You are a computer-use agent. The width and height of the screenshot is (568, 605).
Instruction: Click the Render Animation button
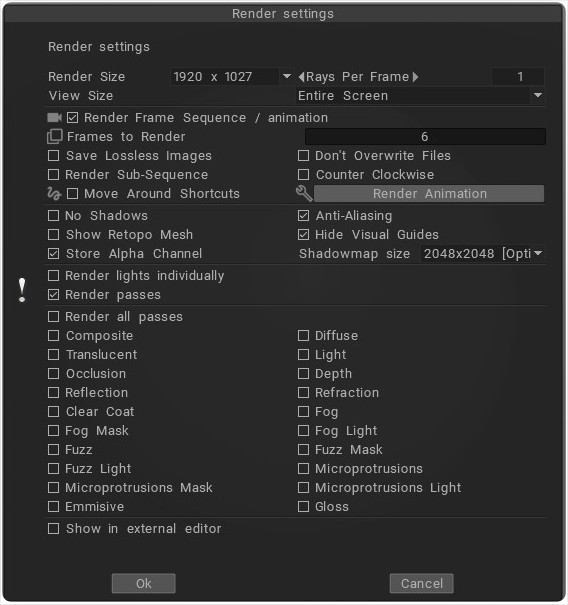pos(429,193)
